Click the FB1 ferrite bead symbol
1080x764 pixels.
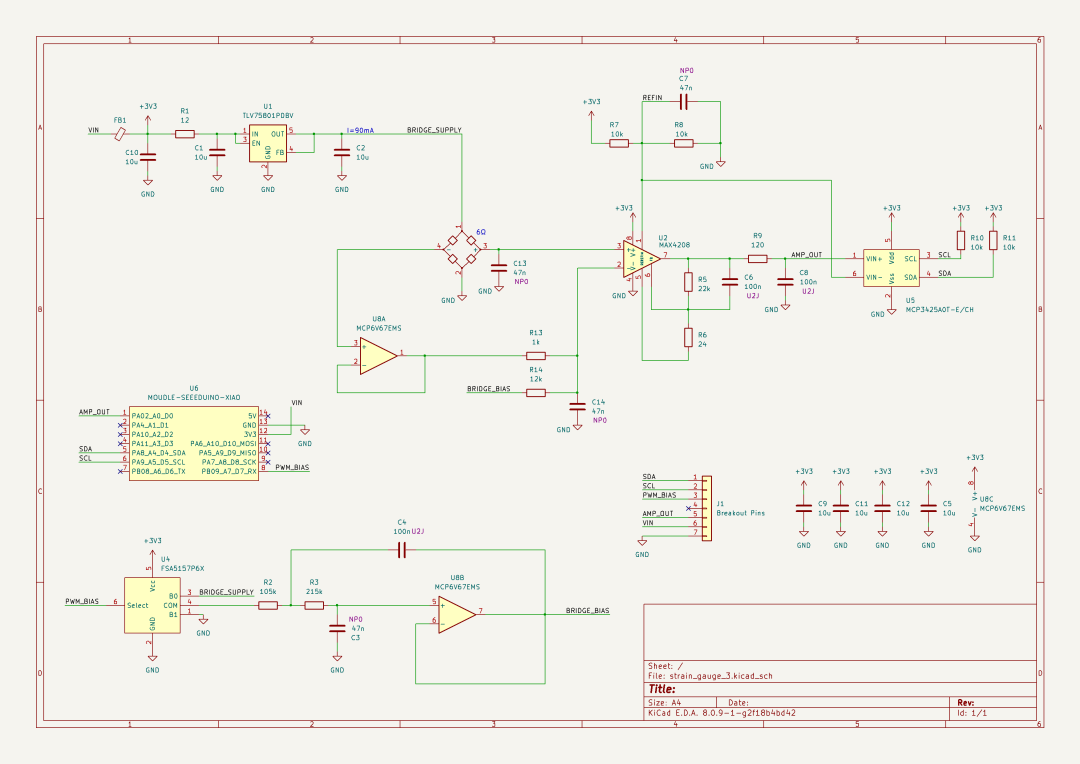[121, 134]
